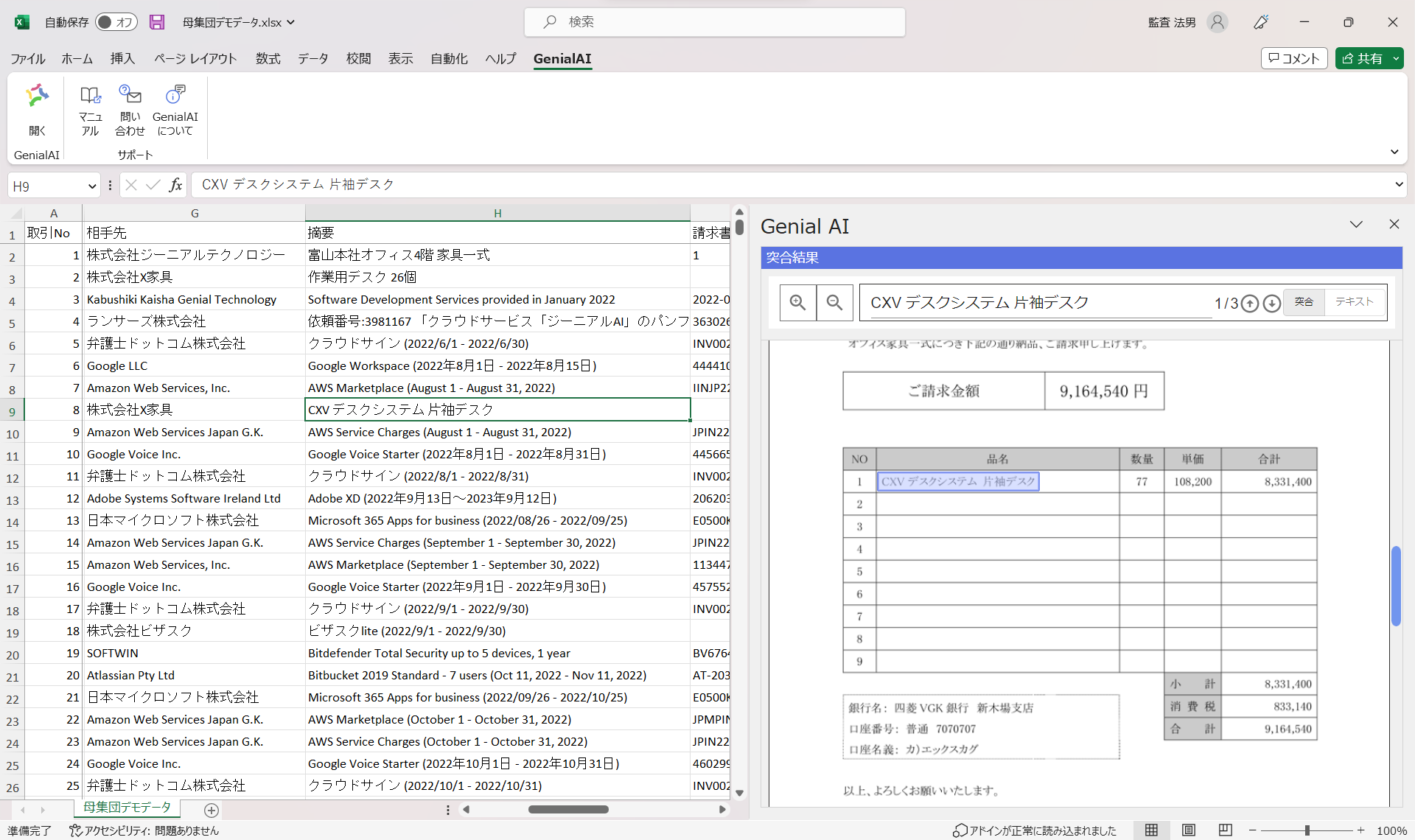Toggle the 自動保存 autosave switch

point(116,22)
